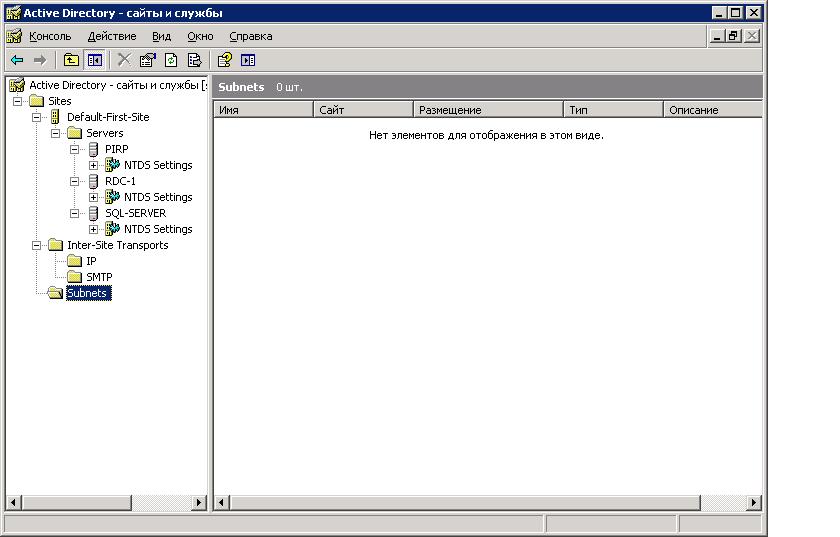Go back with the Back arrow
Viewport: 840px width, 537px height.
coord(17,60)
